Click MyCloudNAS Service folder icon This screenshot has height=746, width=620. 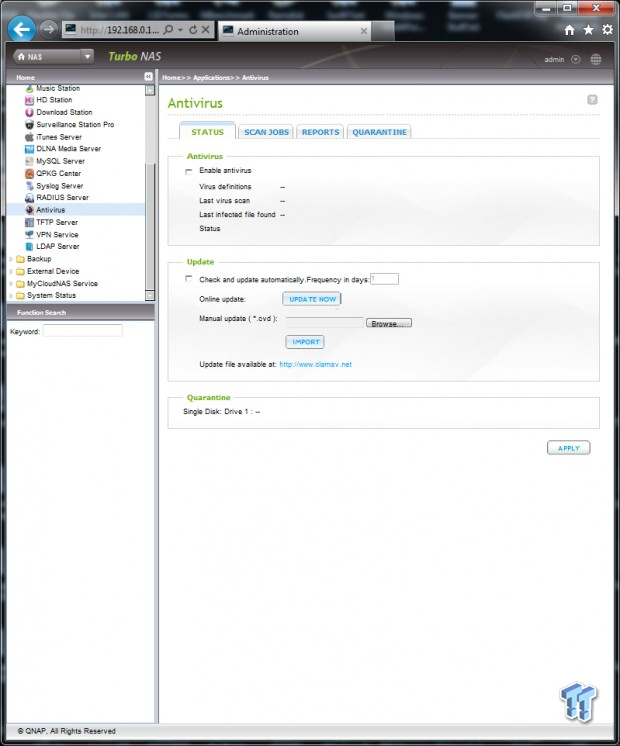tap(20, 284)
